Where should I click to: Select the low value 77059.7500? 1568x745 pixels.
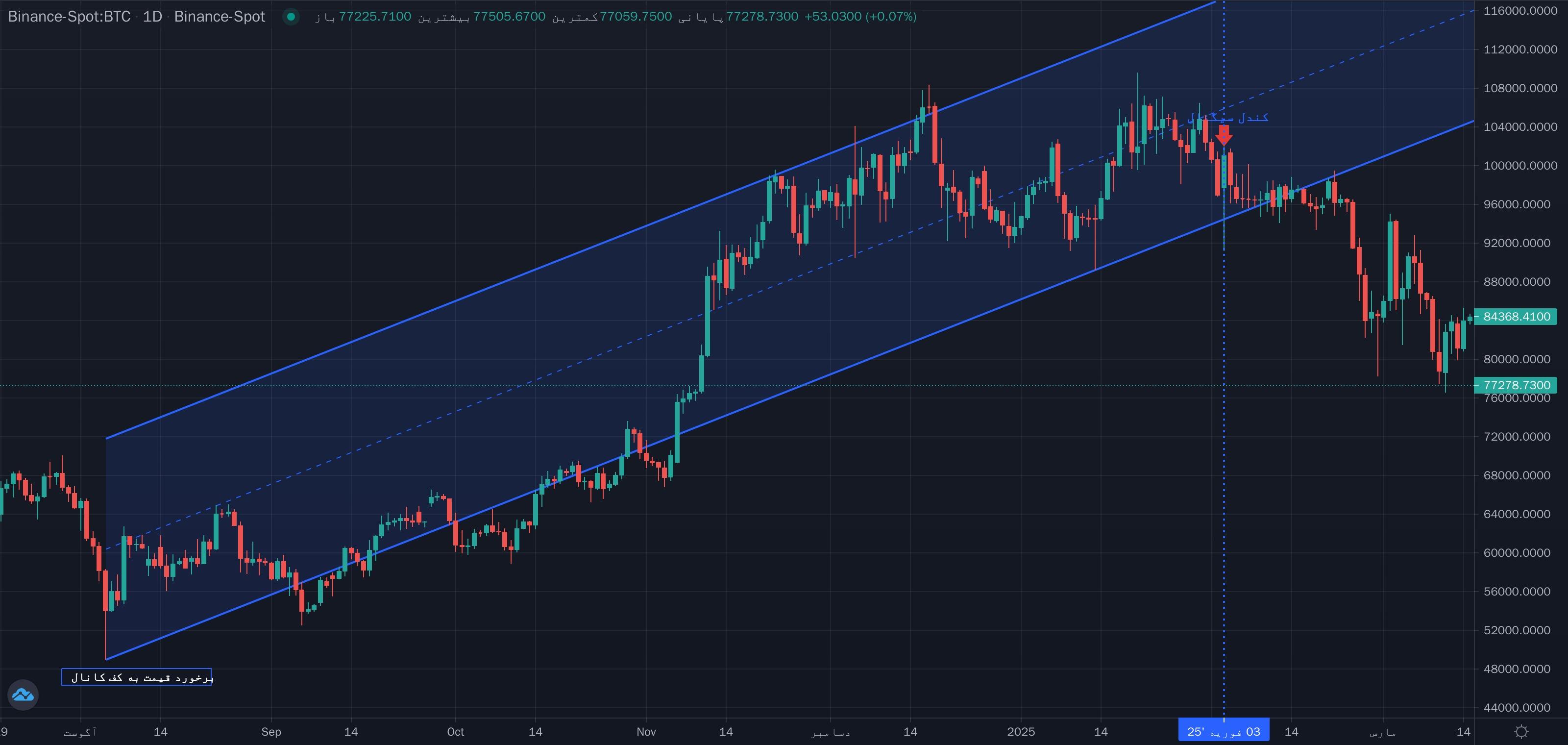[x=636, y=17]
